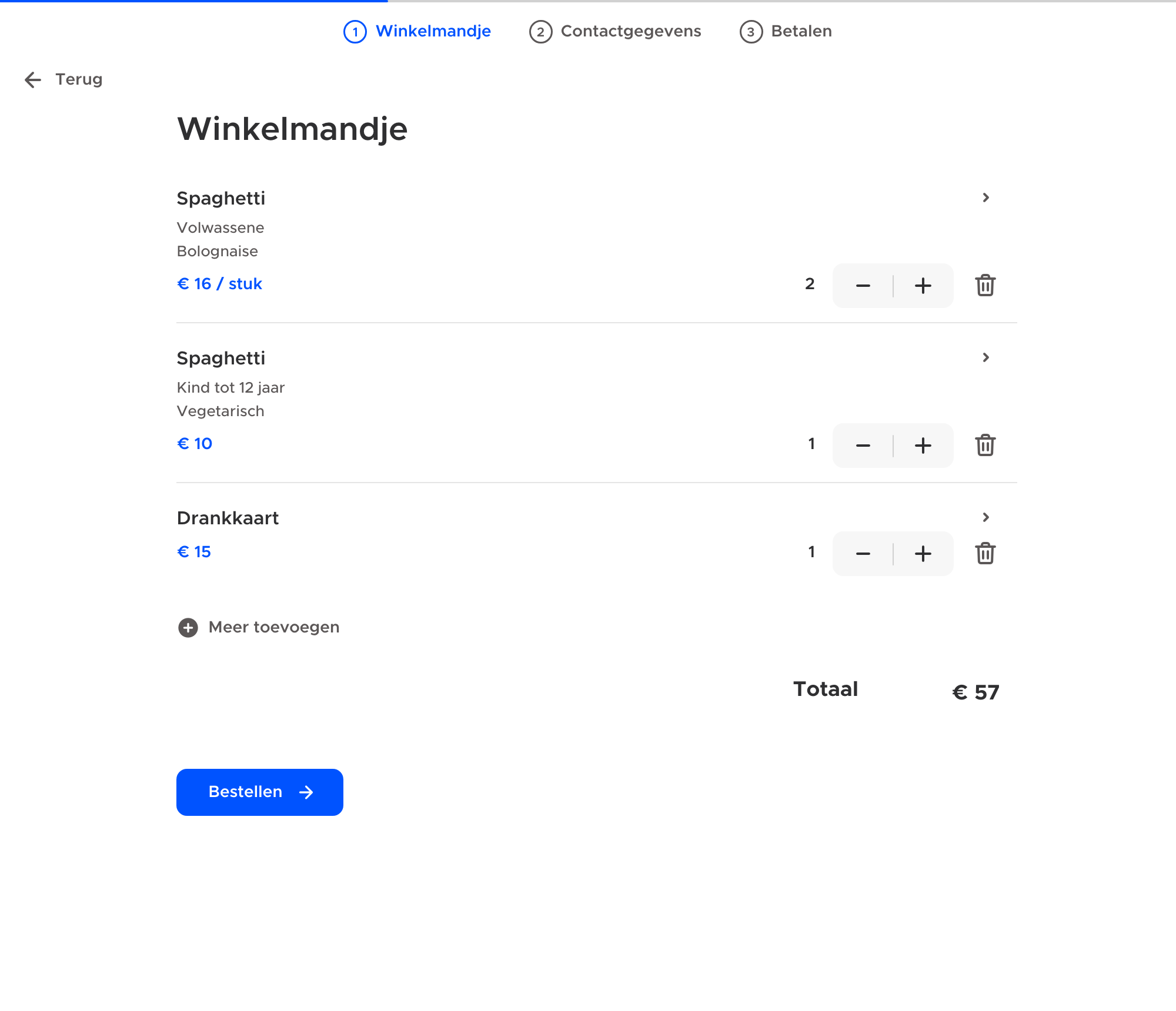Trash the Drankkaart item
Image resolution: width=1176 pixels, height=1011 pixels.
tap(985, 554)
